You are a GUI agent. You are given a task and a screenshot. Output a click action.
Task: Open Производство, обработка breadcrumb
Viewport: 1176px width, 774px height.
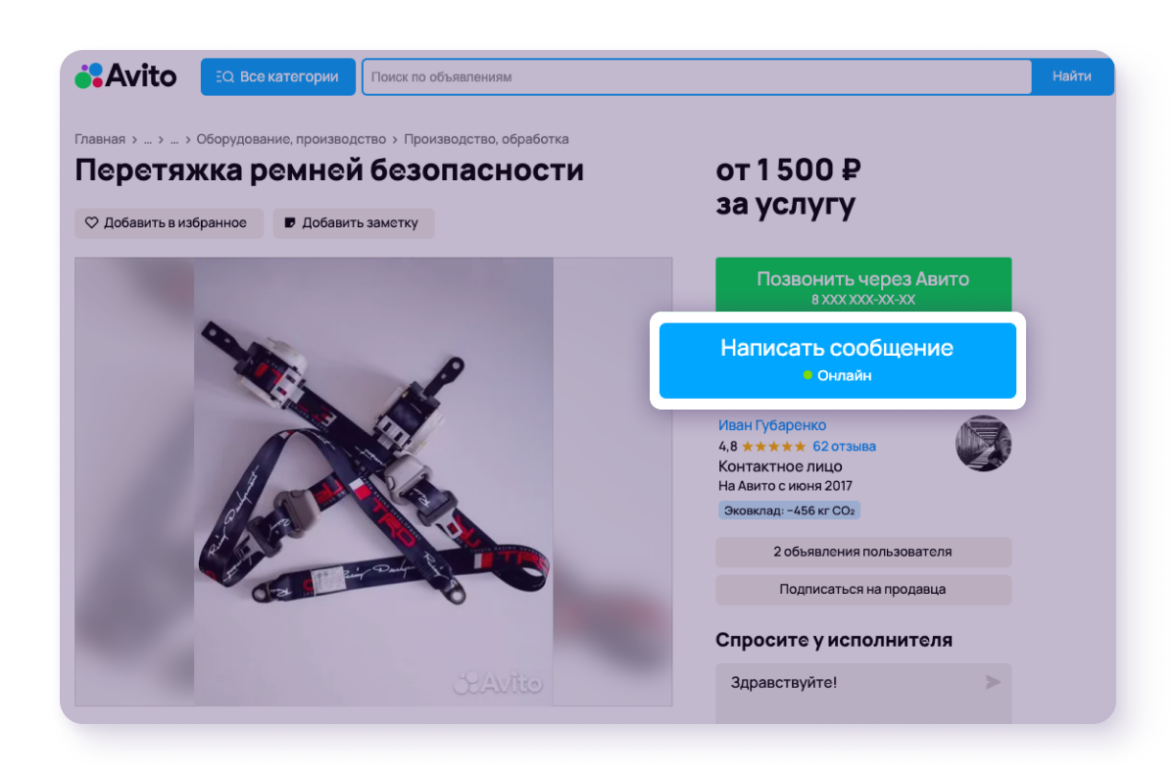(486, 139)
